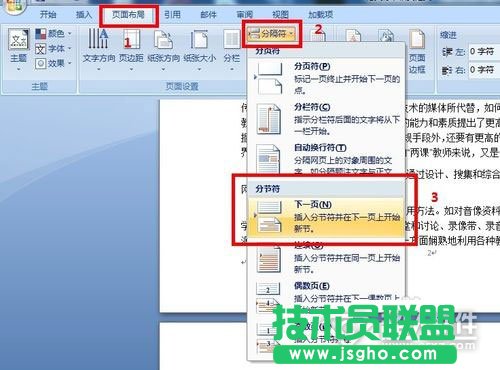This screenshot has height=370, width=500.
Task: Click the 页边距 margins icon
Action: click(x=131, y=49)
